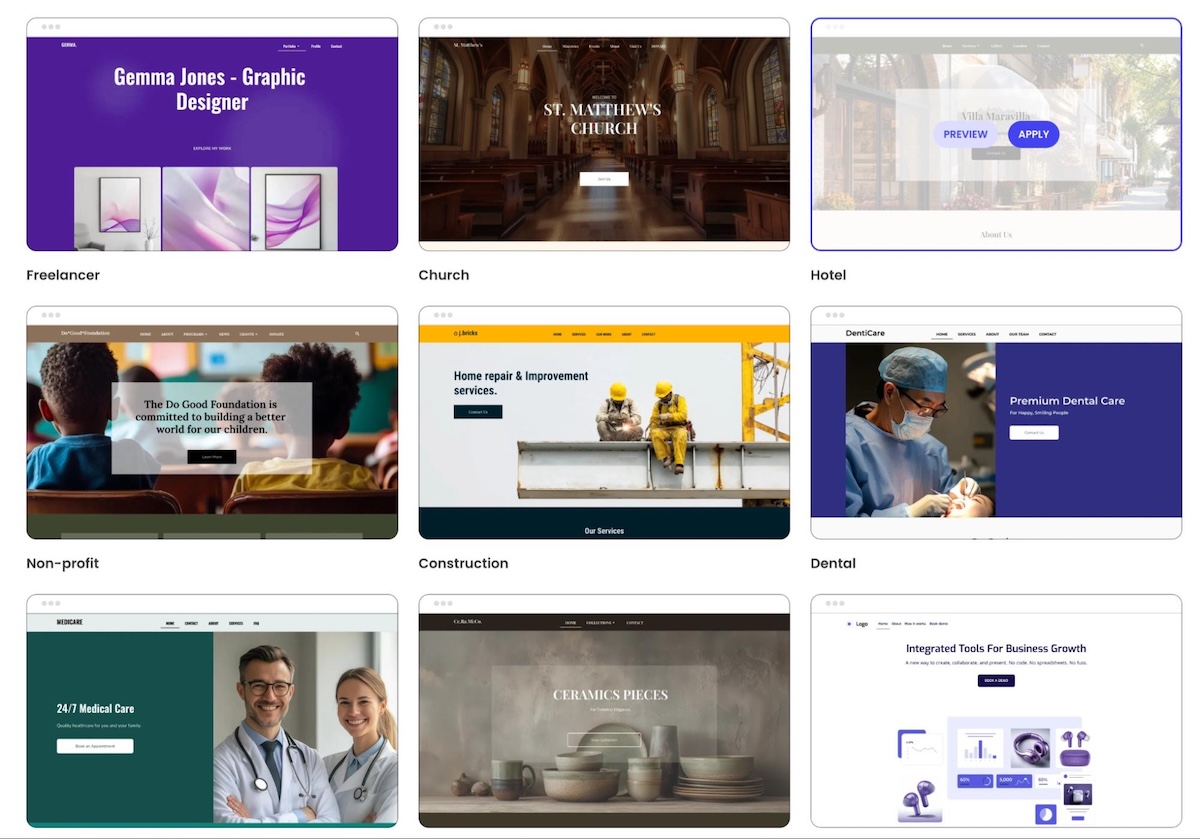
Task: Click the "Dental" template label
Action: click(833, 563)
